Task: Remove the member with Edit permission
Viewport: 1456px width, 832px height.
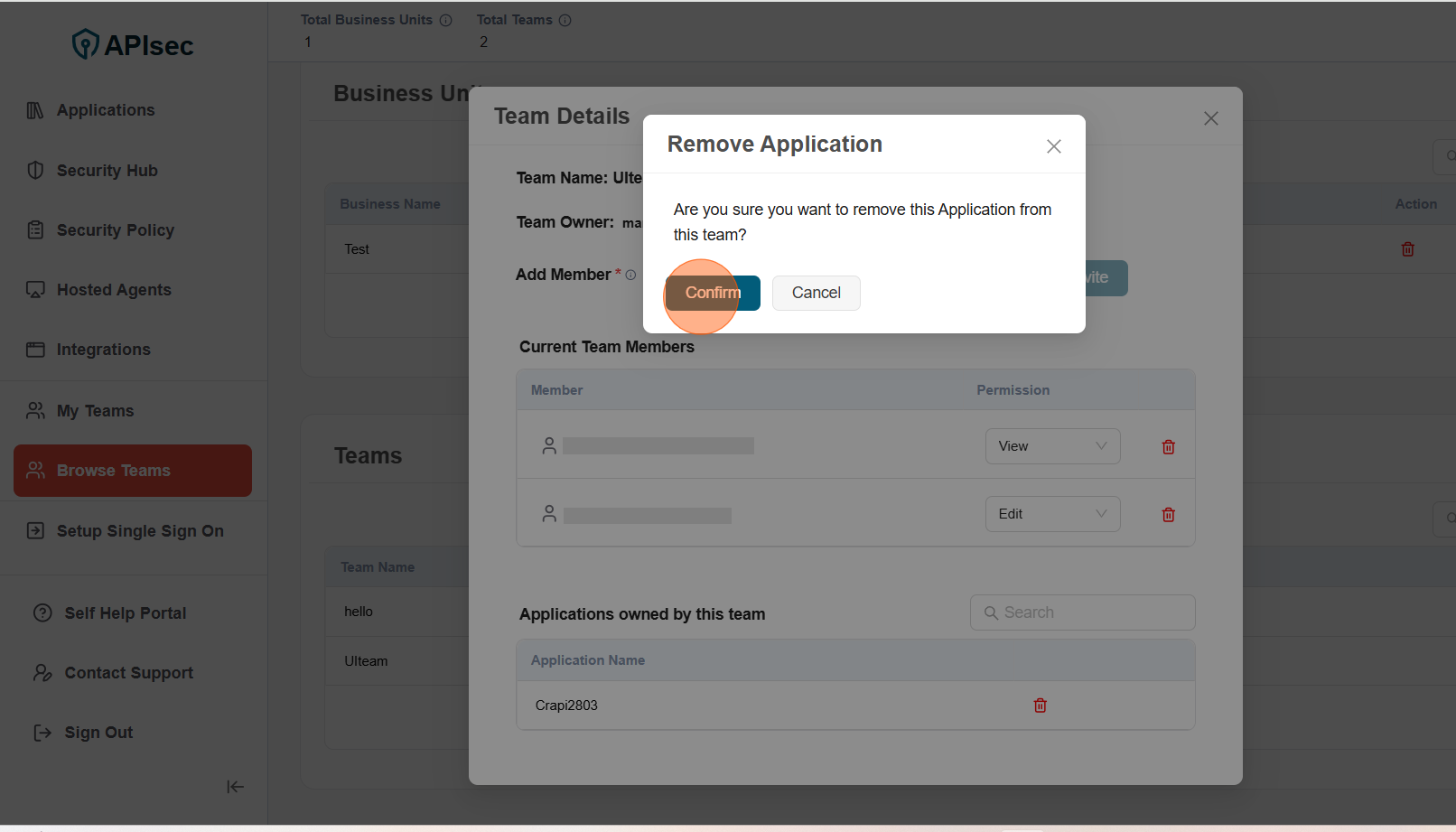Action: coord(1168,515)
